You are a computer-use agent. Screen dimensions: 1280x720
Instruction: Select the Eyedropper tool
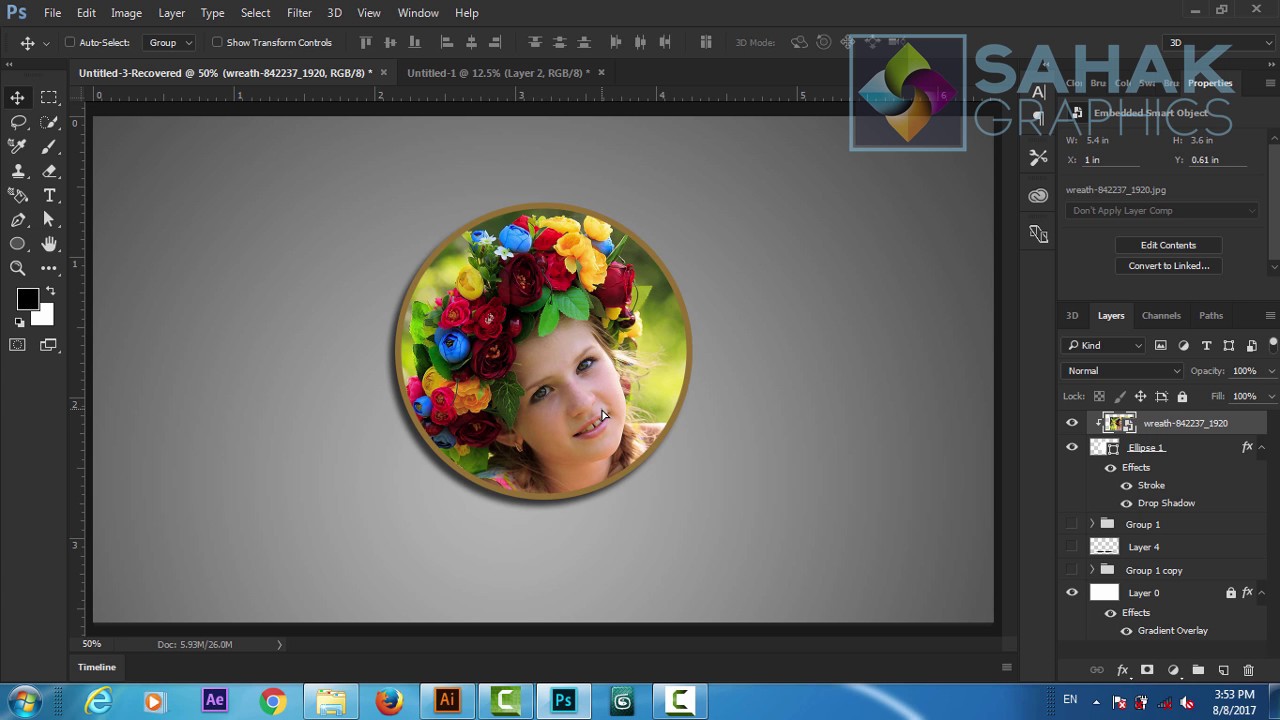18,146
